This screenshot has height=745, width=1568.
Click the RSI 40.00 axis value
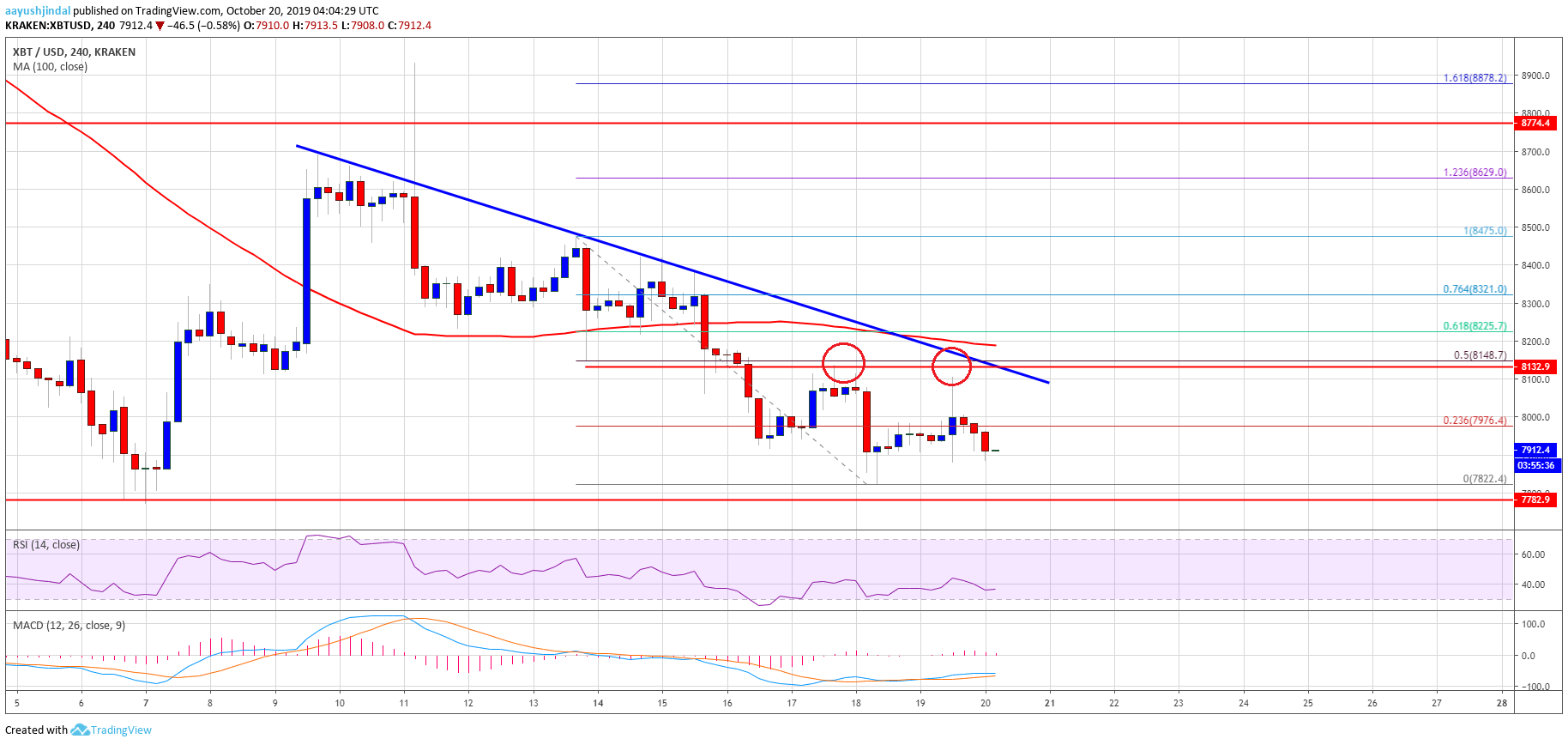pyautogui.click(x=1533, y=585)
